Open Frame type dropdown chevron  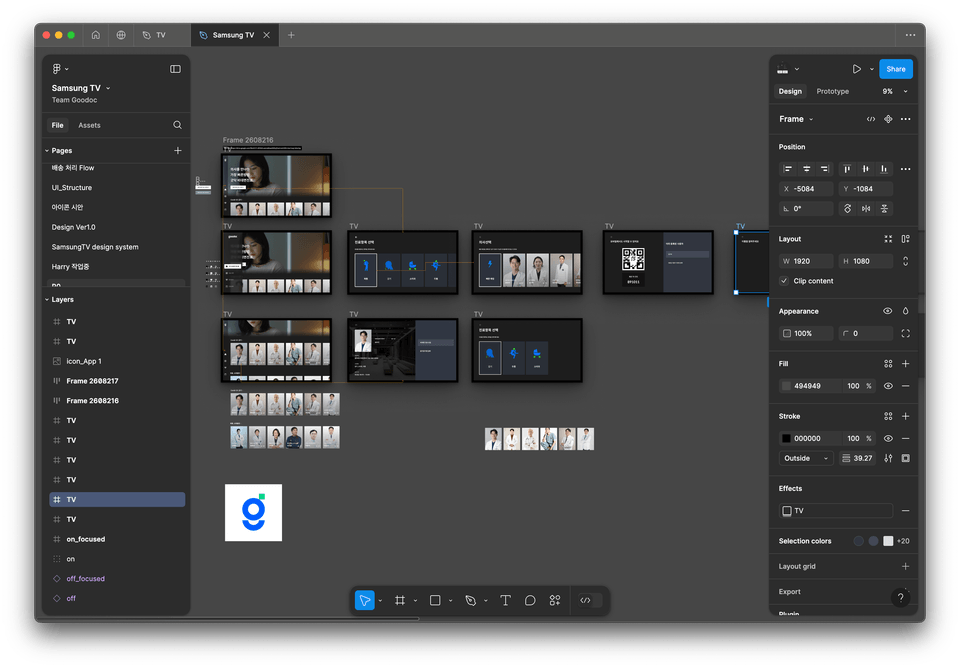[x=811, y=119]
